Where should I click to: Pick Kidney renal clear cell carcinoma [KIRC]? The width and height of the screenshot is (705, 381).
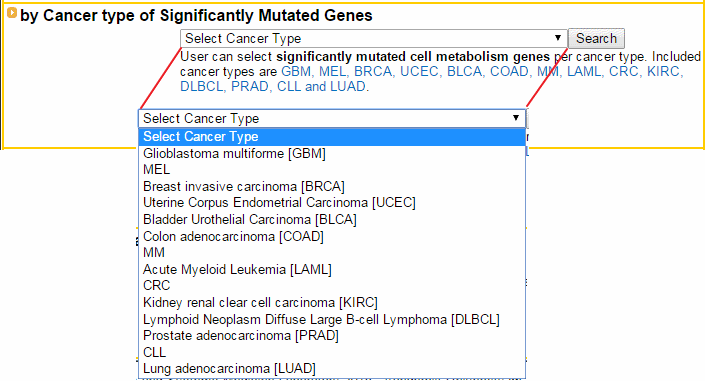pyautogui.click(x=332, y=302)
